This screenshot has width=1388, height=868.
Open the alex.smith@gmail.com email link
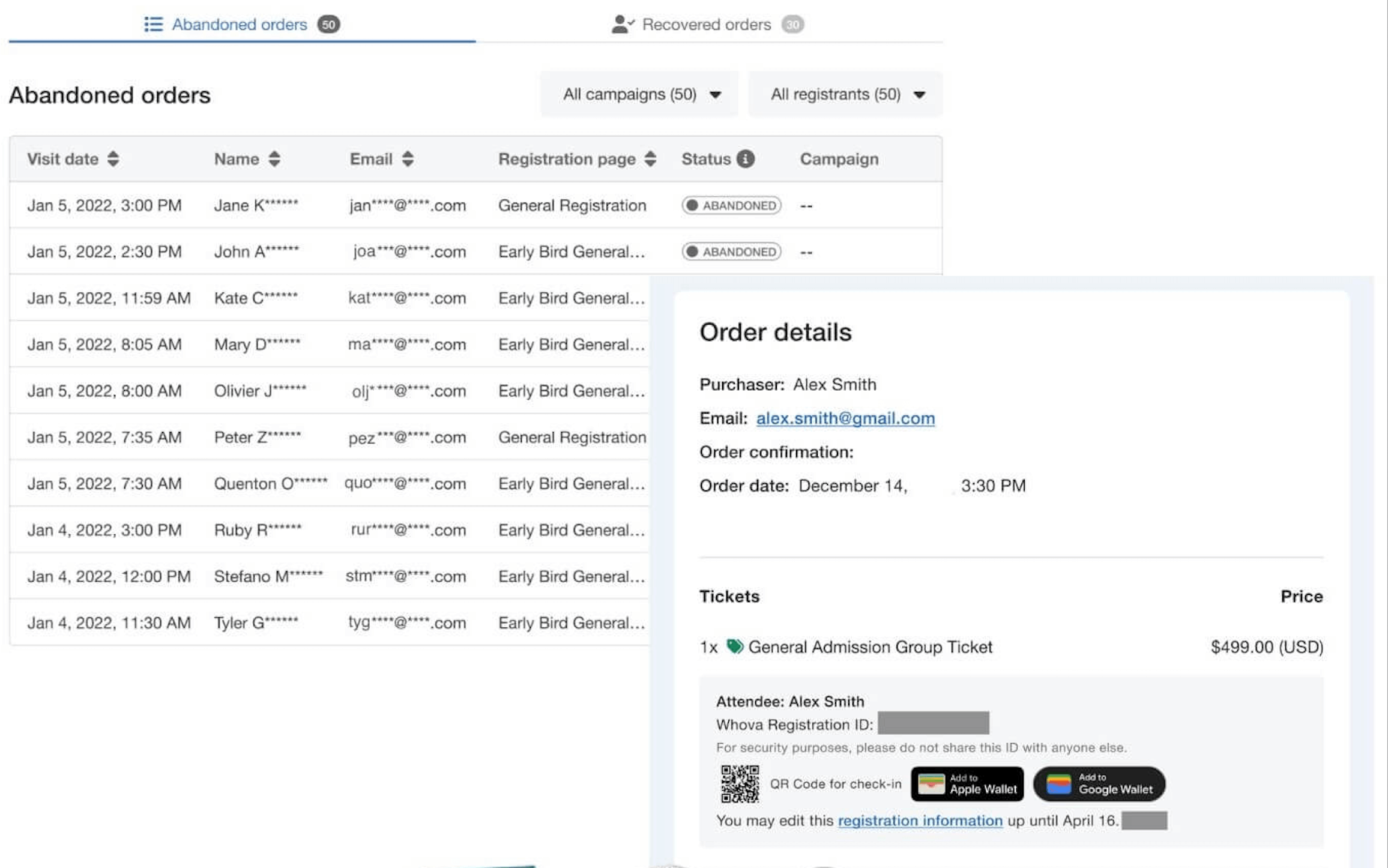click(x=845, y=418)
